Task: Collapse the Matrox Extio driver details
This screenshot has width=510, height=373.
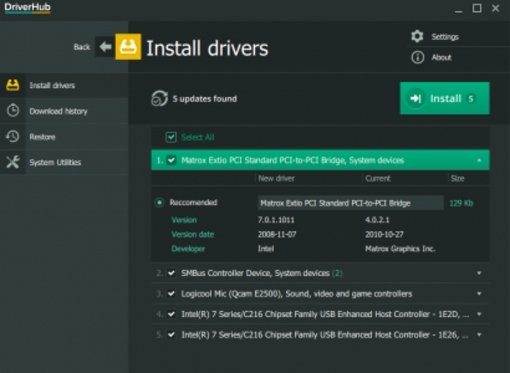Action: pos(479,160)
